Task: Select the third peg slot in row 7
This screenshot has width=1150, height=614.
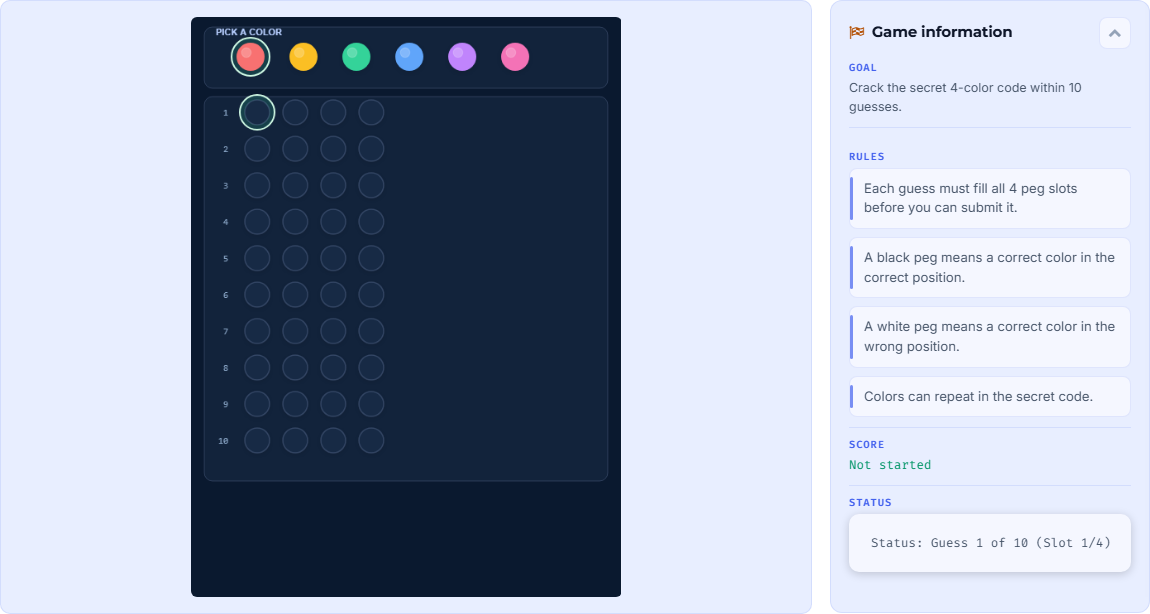Action: tap(334, 332)
